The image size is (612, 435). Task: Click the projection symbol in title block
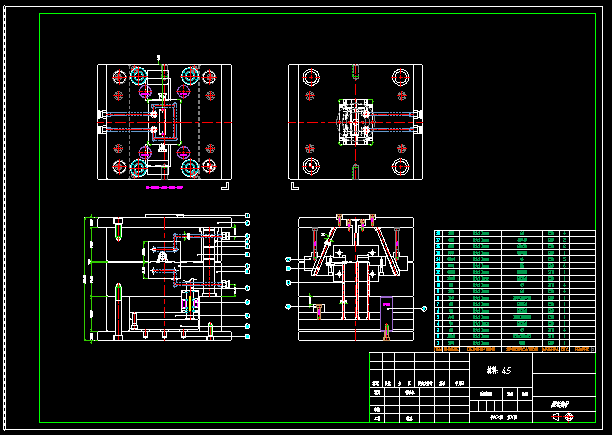coord(562,417)
